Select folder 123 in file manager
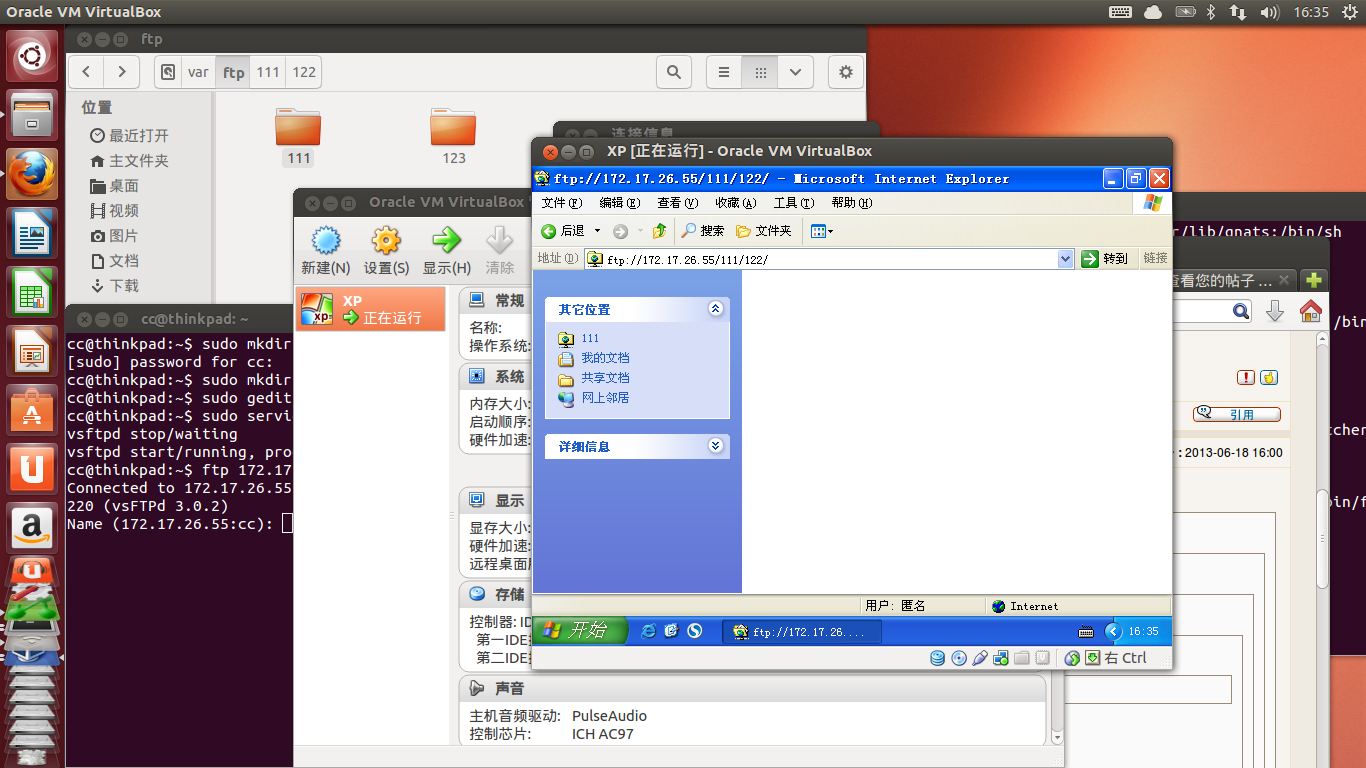Image resolution: width=1366 pixels, height=768 pixels. (453, 136)
